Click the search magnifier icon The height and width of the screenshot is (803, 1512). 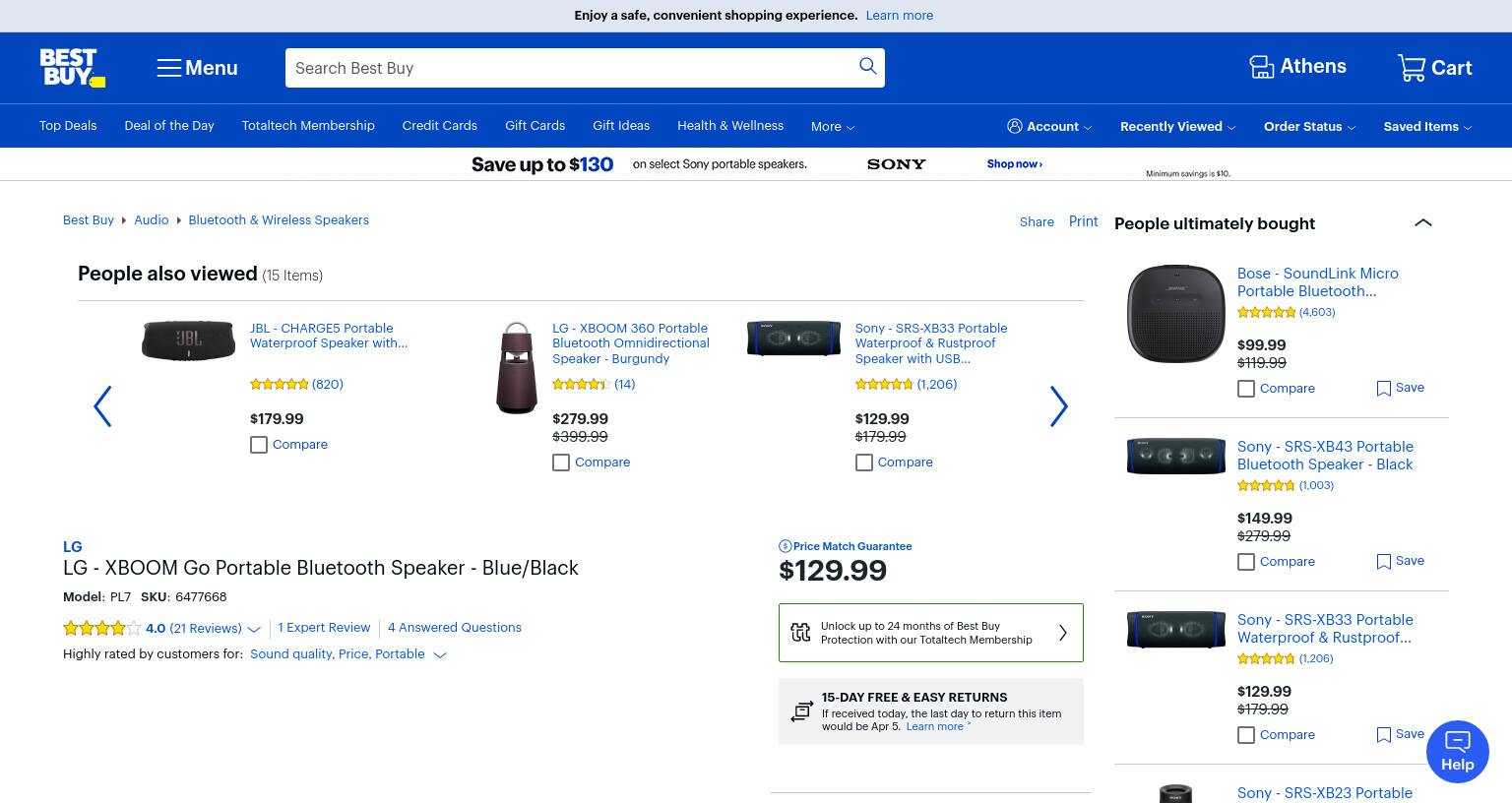click(x=867, y=66)
